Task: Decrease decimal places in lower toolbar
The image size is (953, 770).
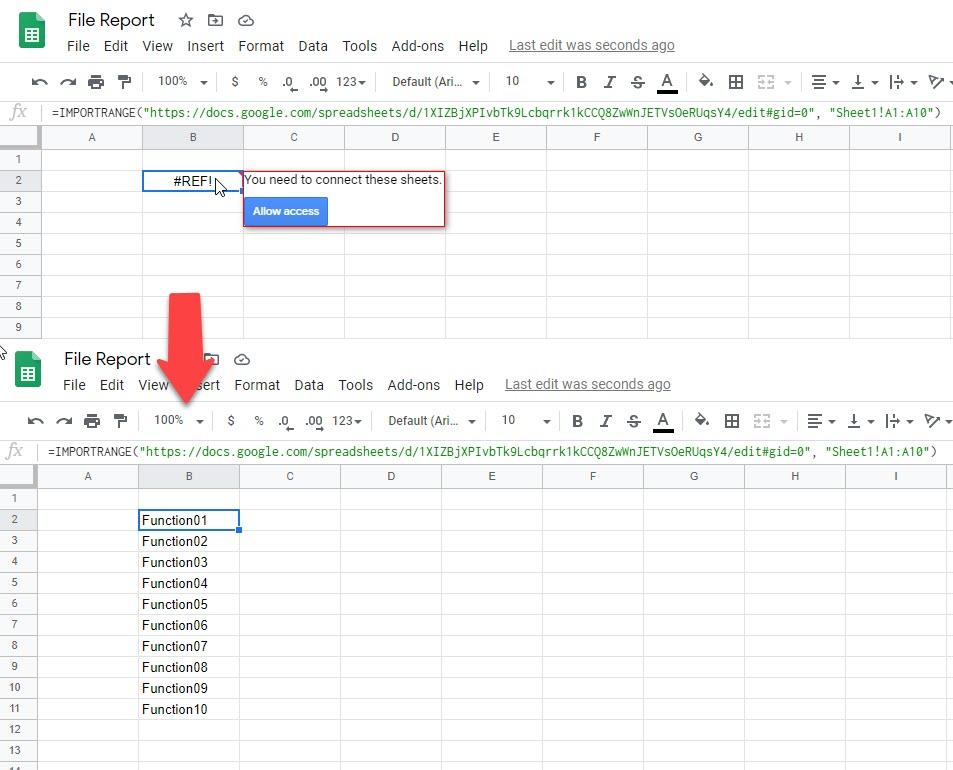Action: (286, 421)
